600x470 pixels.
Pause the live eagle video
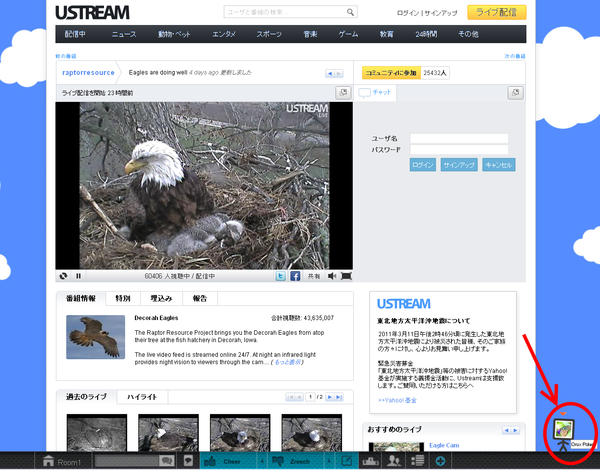[78, 276]
